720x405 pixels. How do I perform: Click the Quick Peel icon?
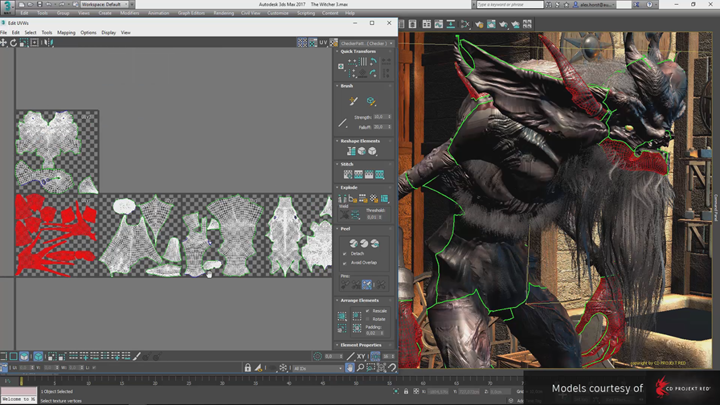354,243
